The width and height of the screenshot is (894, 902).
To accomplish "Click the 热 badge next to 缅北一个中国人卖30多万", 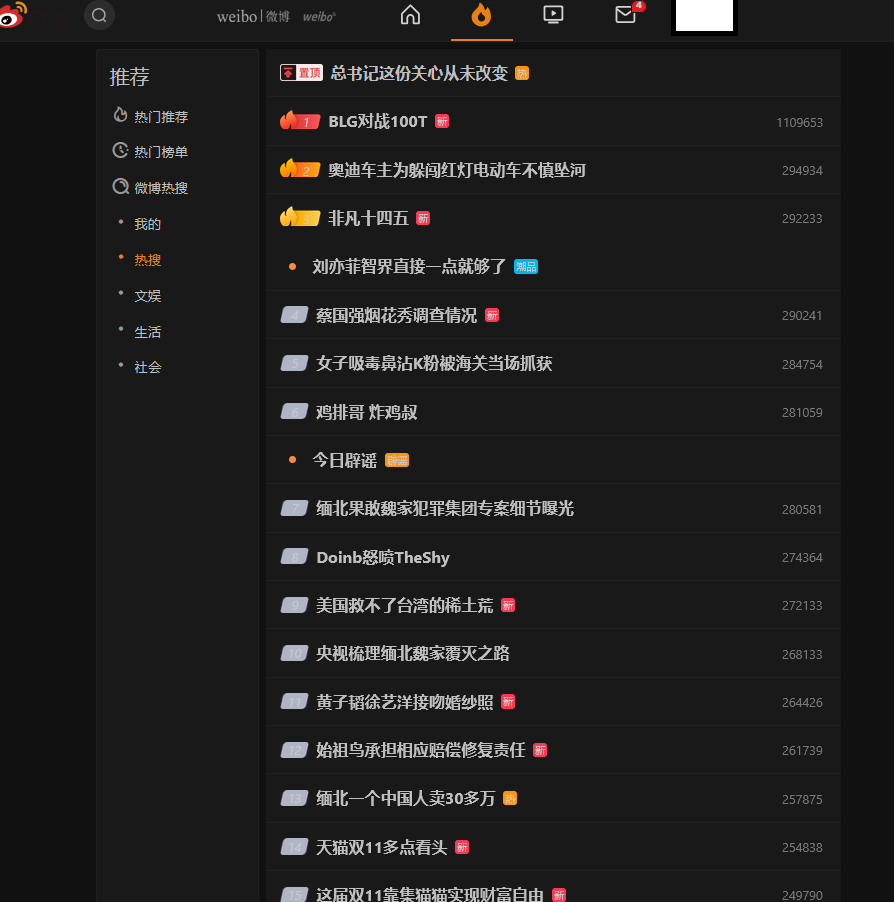I will [510, 798].
